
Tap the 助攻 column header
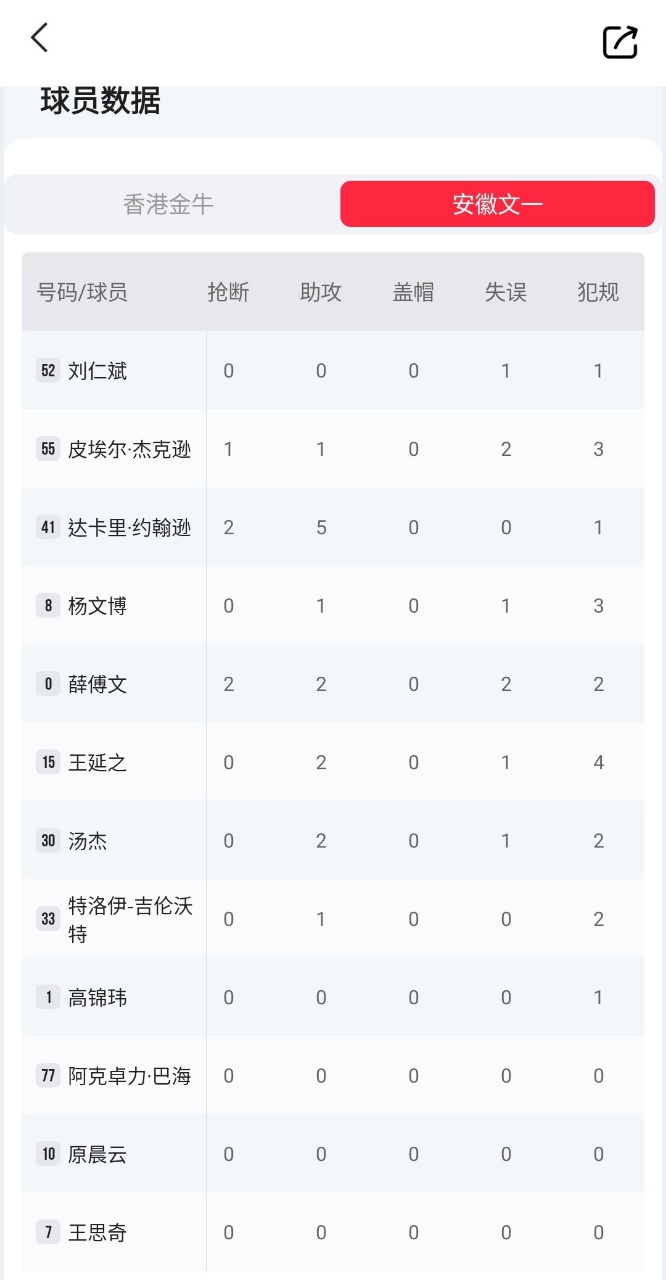[x=321, y=292]
